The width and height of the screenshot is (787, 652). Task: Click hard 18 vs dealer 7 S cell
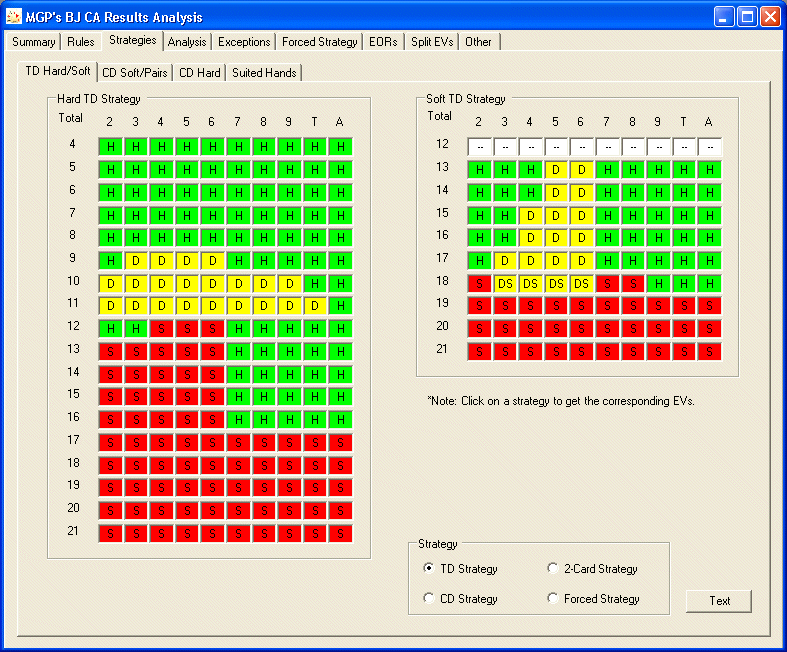238,465
